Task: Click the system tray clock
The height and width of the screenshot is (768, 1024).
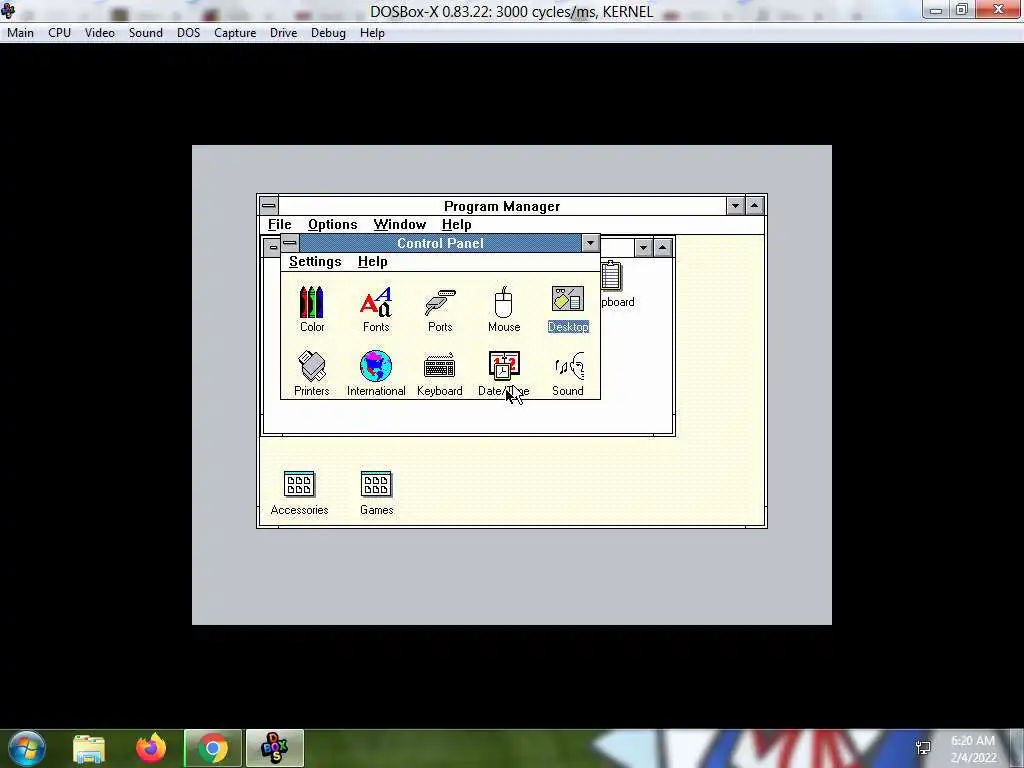Action: point(973,749)
